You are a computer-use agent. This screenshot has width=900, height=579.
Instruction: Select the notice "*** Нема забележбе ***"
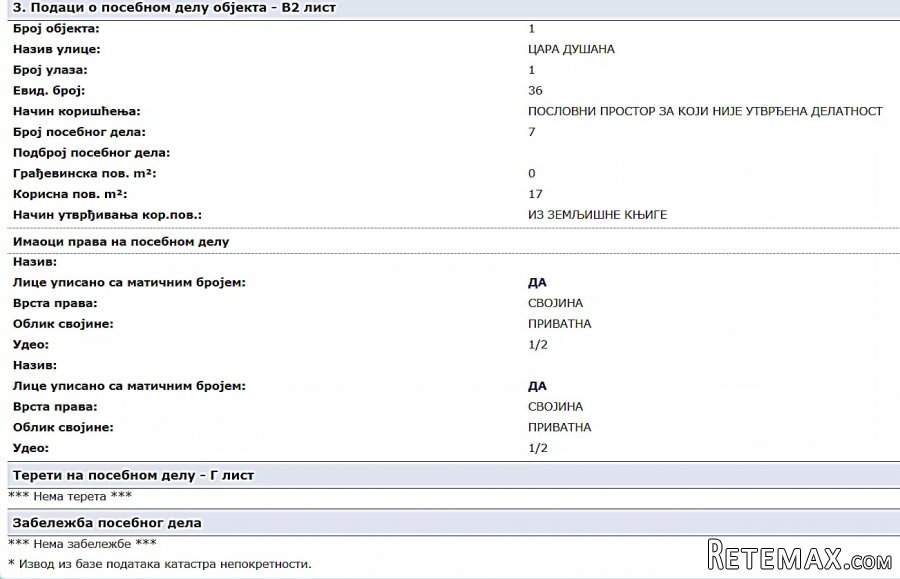click(82, 543)
